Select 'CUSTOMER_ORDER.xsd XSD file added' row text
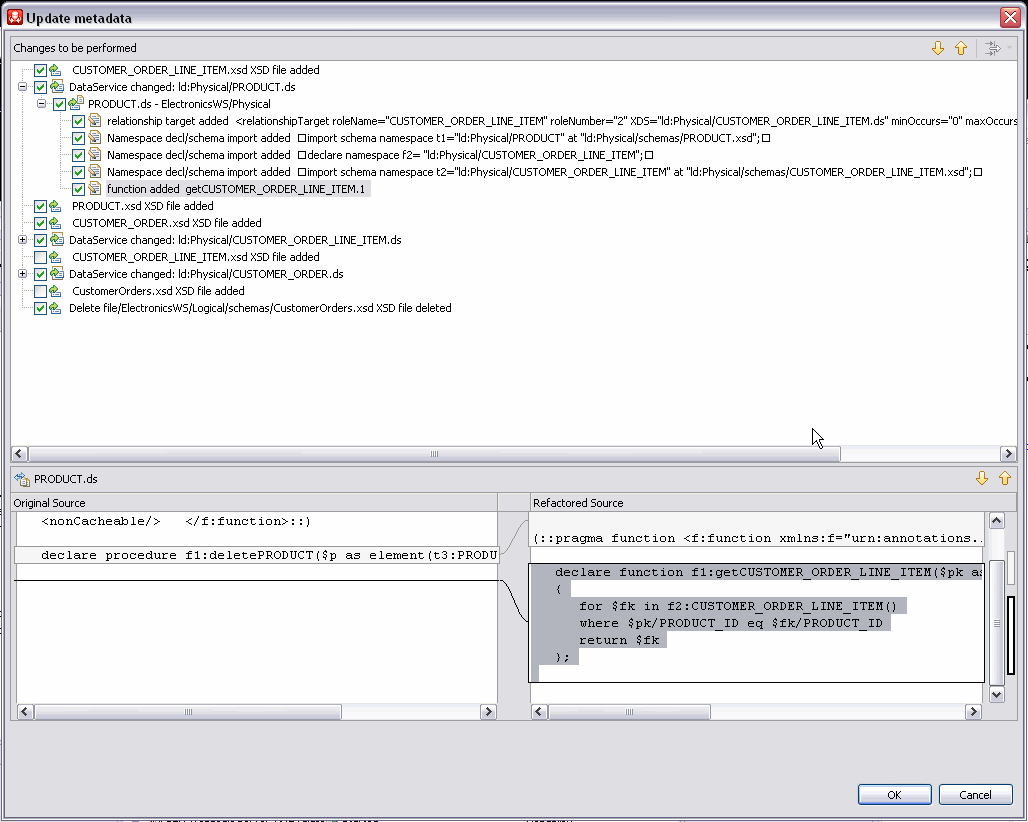The height and width of the screenshot is (822, 1028). pos(167,223)
